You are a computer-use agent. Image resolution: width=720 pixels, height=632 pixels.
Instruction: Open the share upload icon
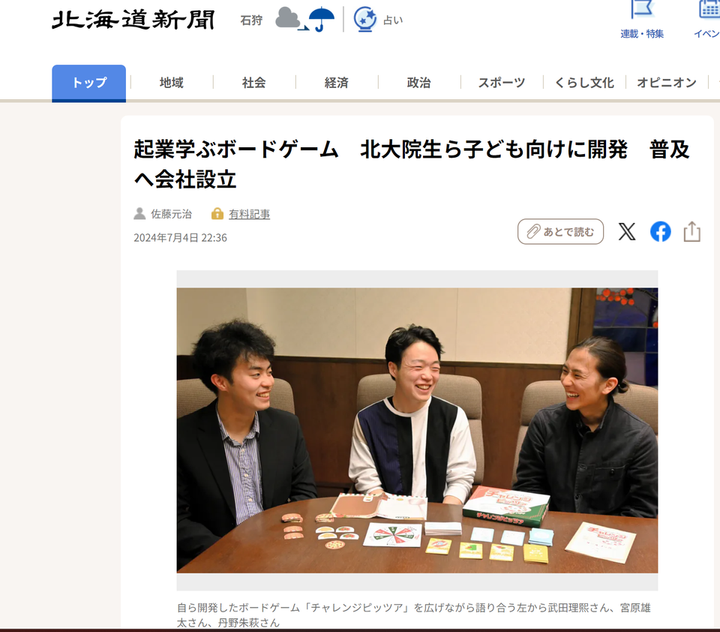pyautogui.click(x=692, y=231)
